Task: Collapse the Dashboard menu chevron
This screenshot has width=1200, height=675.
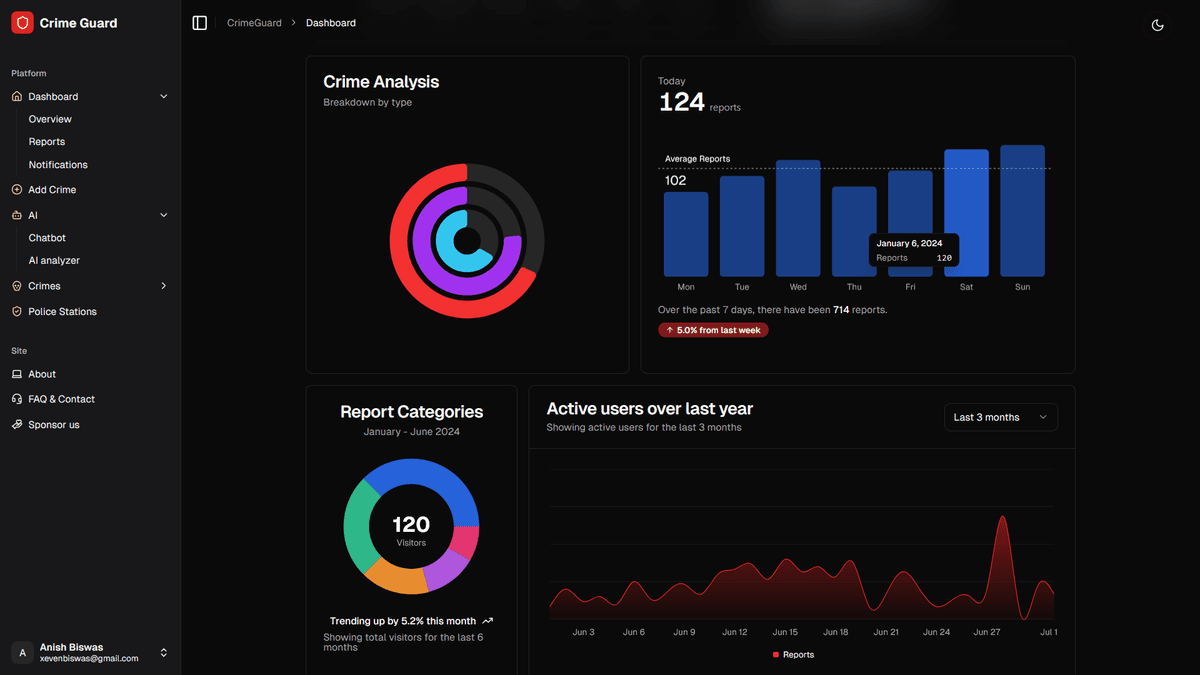Action: click(163, 96)
